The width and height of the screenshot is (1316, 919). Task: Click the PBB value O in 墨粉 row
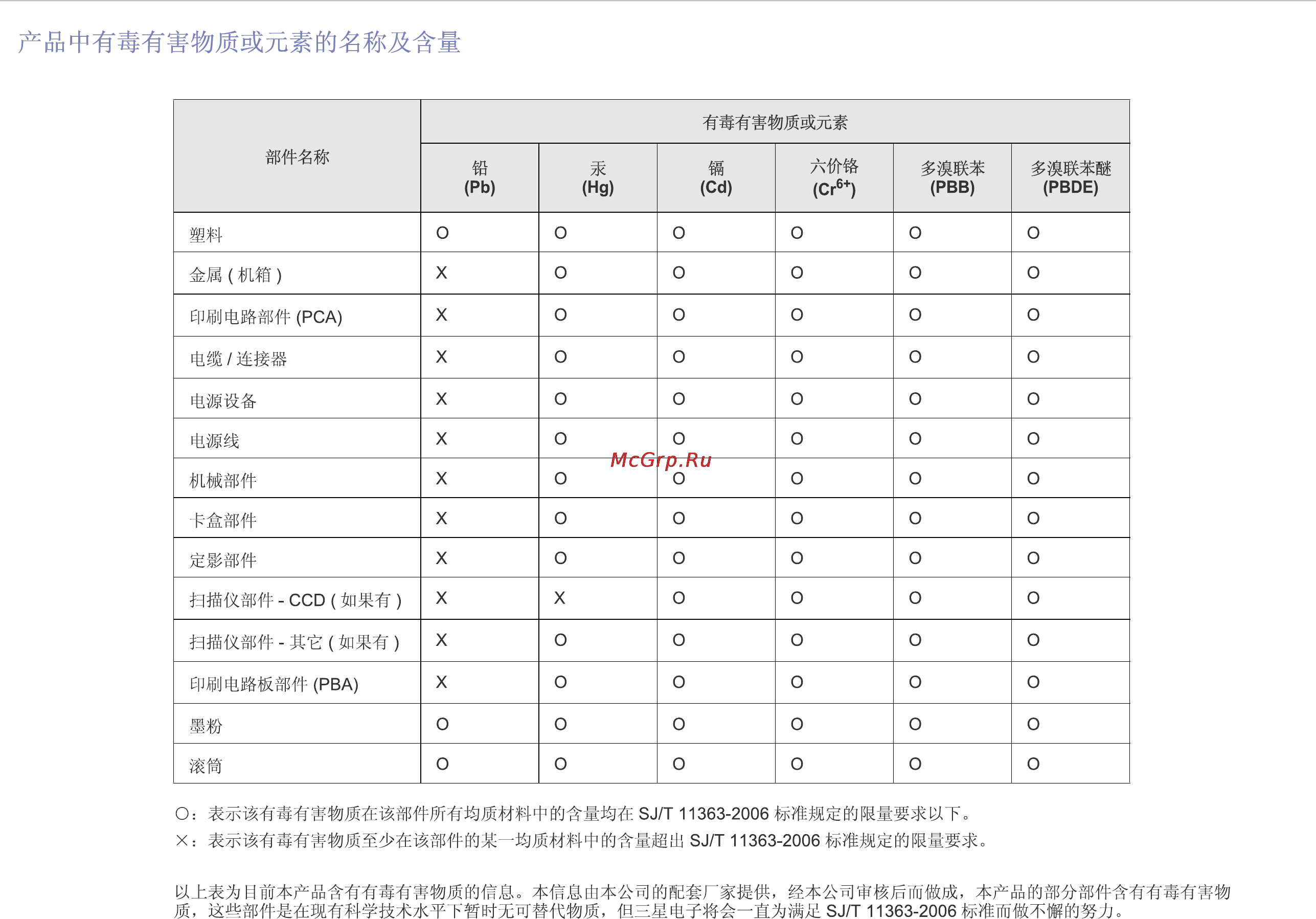click(915, 724)
